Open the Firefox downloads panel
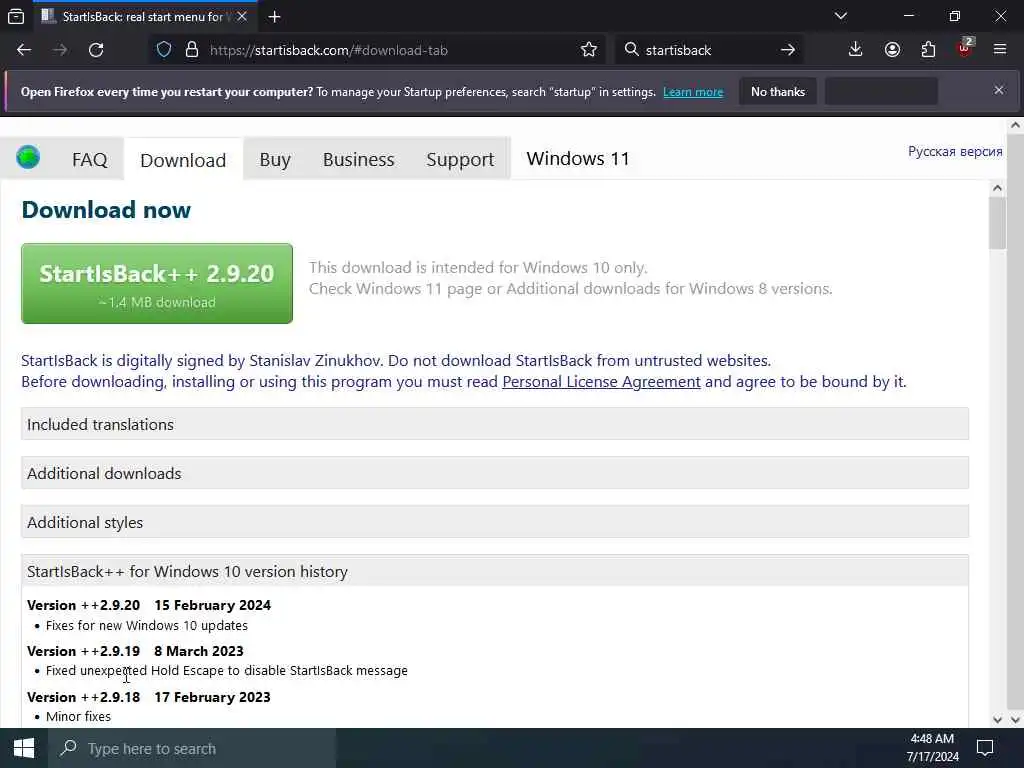Image resolution: width=1024 pixels, height=768 pixels. coord(856,50)
